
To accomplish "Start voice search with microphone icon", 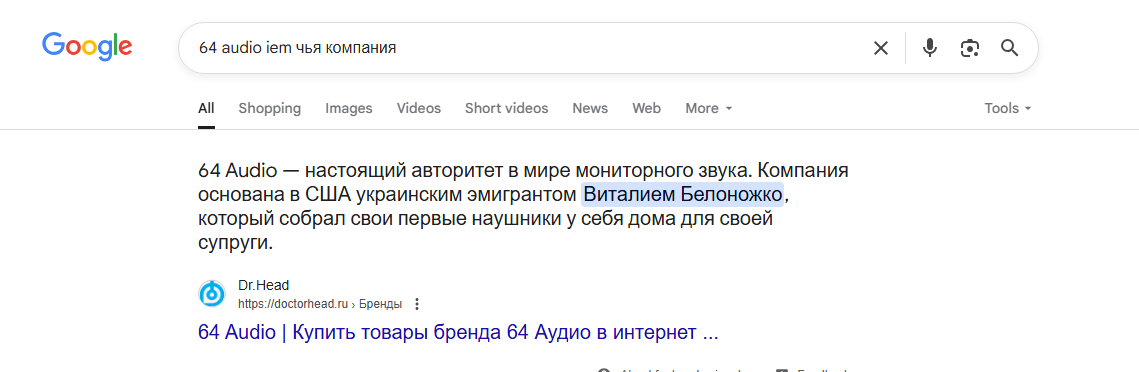I will [x=929, y=48].
